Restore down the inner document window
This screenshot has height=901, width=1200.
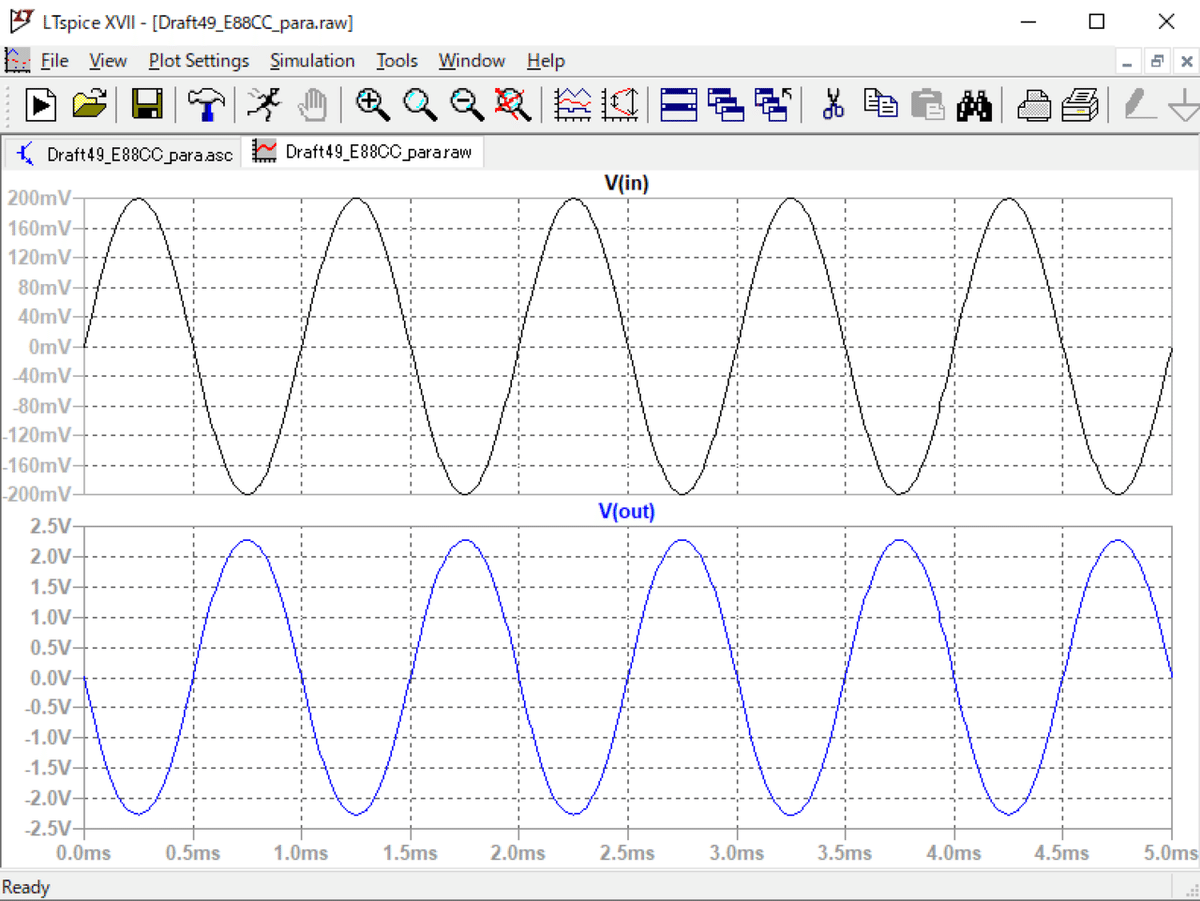pos(1157,61)
